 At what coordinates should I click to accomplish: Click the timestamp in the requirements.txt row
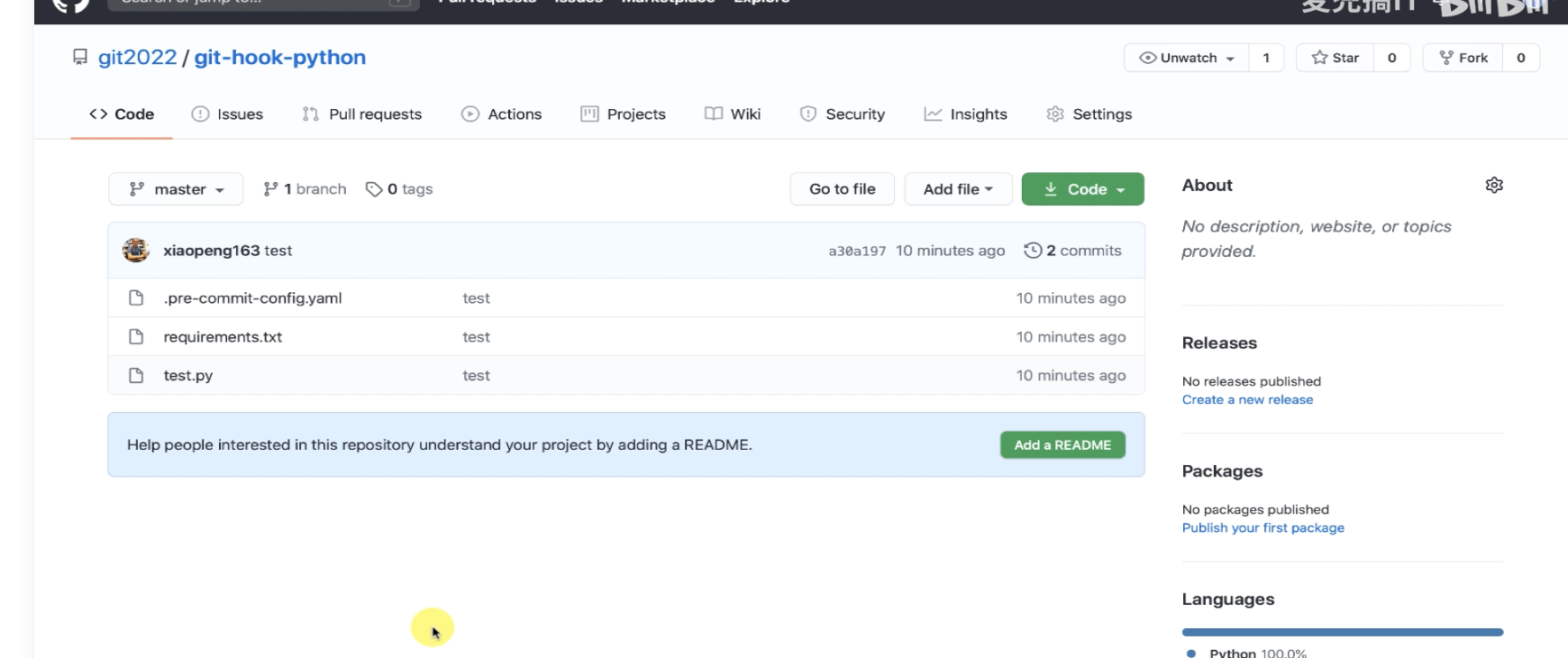point(1071,337)
